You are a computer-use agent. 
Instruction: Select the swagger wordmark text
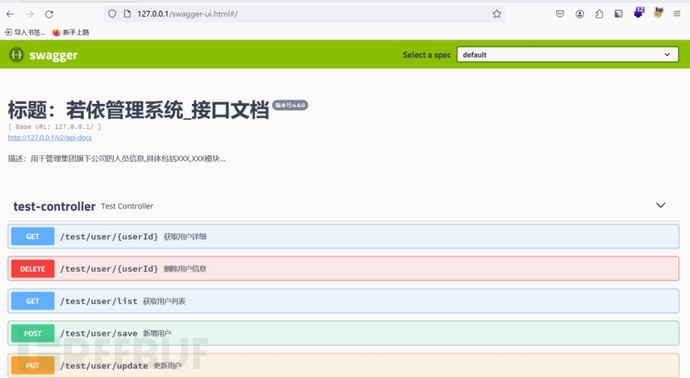[x=54, y=55]
